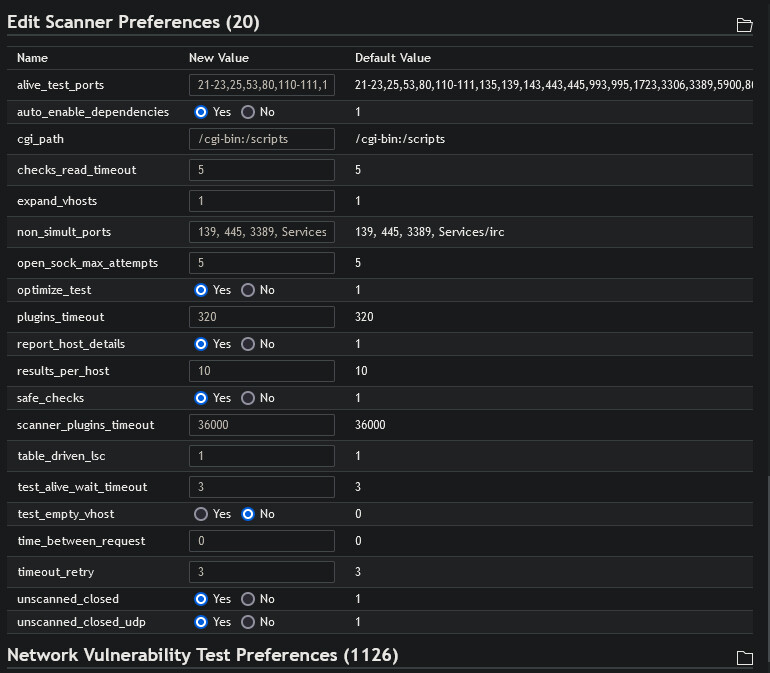770x673 pixels.
Task: Edit the time_between_request value field
Action: pos(262,541)
